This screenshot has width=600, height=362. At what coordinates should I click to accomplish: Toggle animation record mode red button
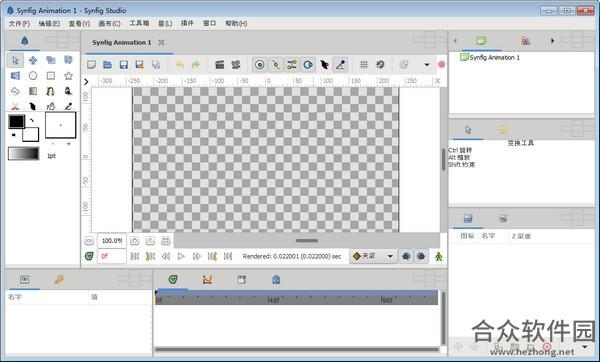(442, 65)
